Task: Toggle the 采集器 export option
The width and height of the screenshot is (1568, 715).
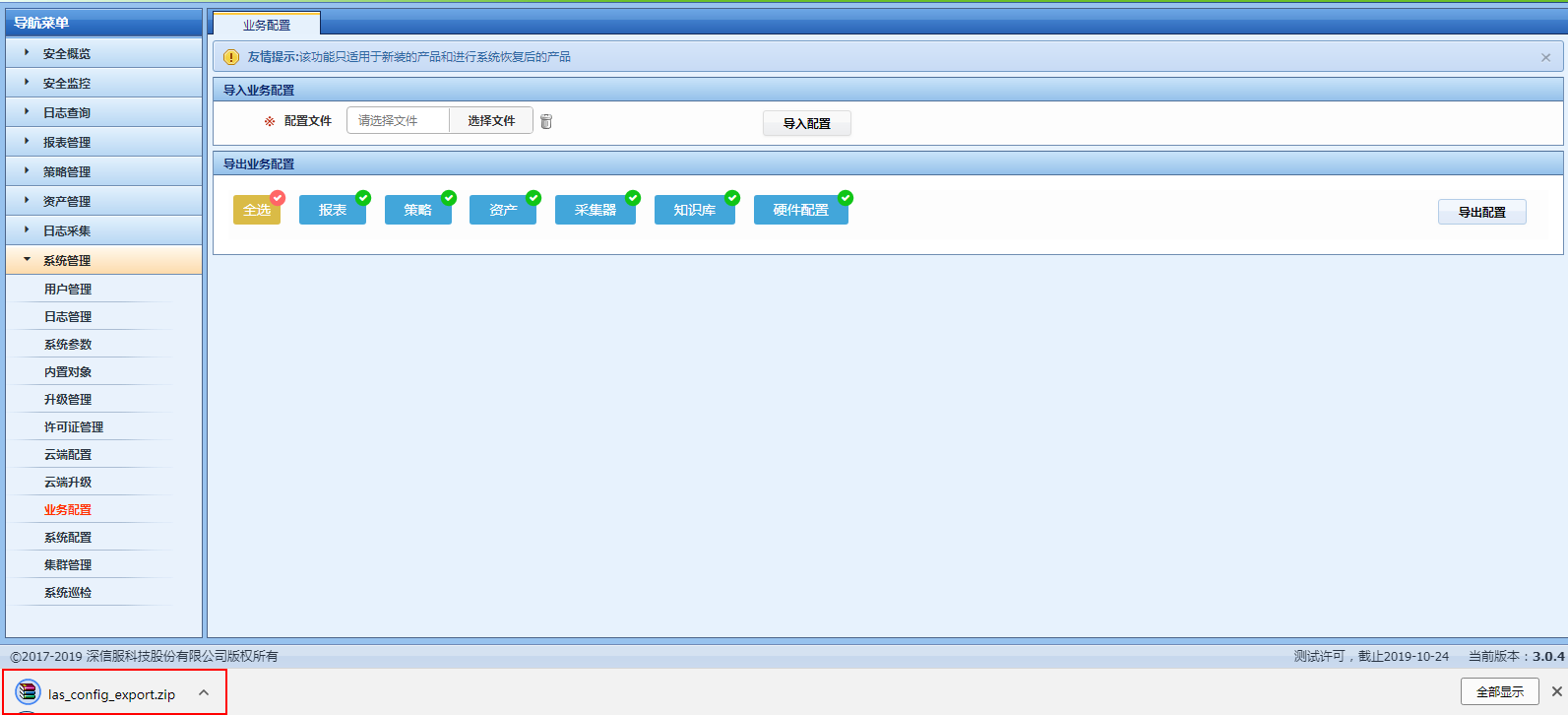Action: (x=596, y=210)
